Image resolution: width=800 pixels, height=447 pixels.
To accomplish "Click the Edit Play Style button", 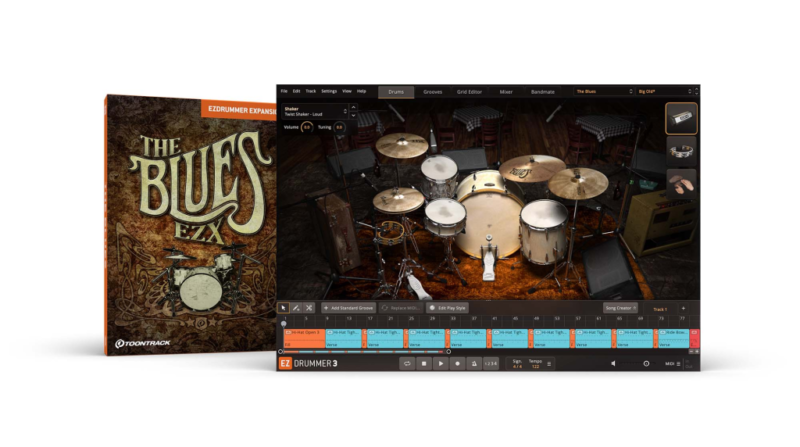I will 447,308.
